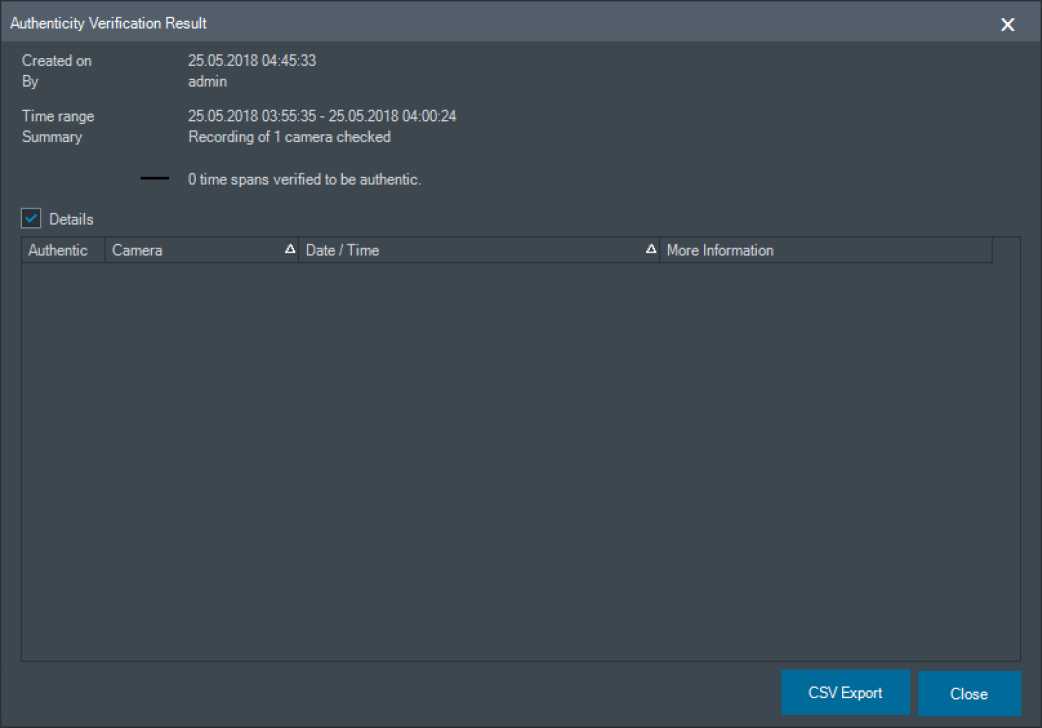This screenshot has width=1042, height=728.
Task: Select the admin user name text
Action: (x=207, y=82)
